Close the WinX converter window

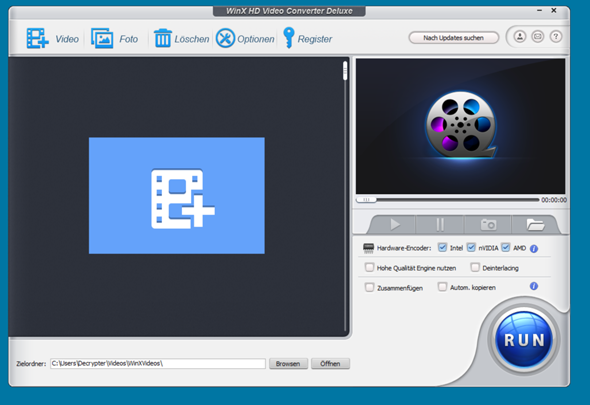(x=554, y=11)
